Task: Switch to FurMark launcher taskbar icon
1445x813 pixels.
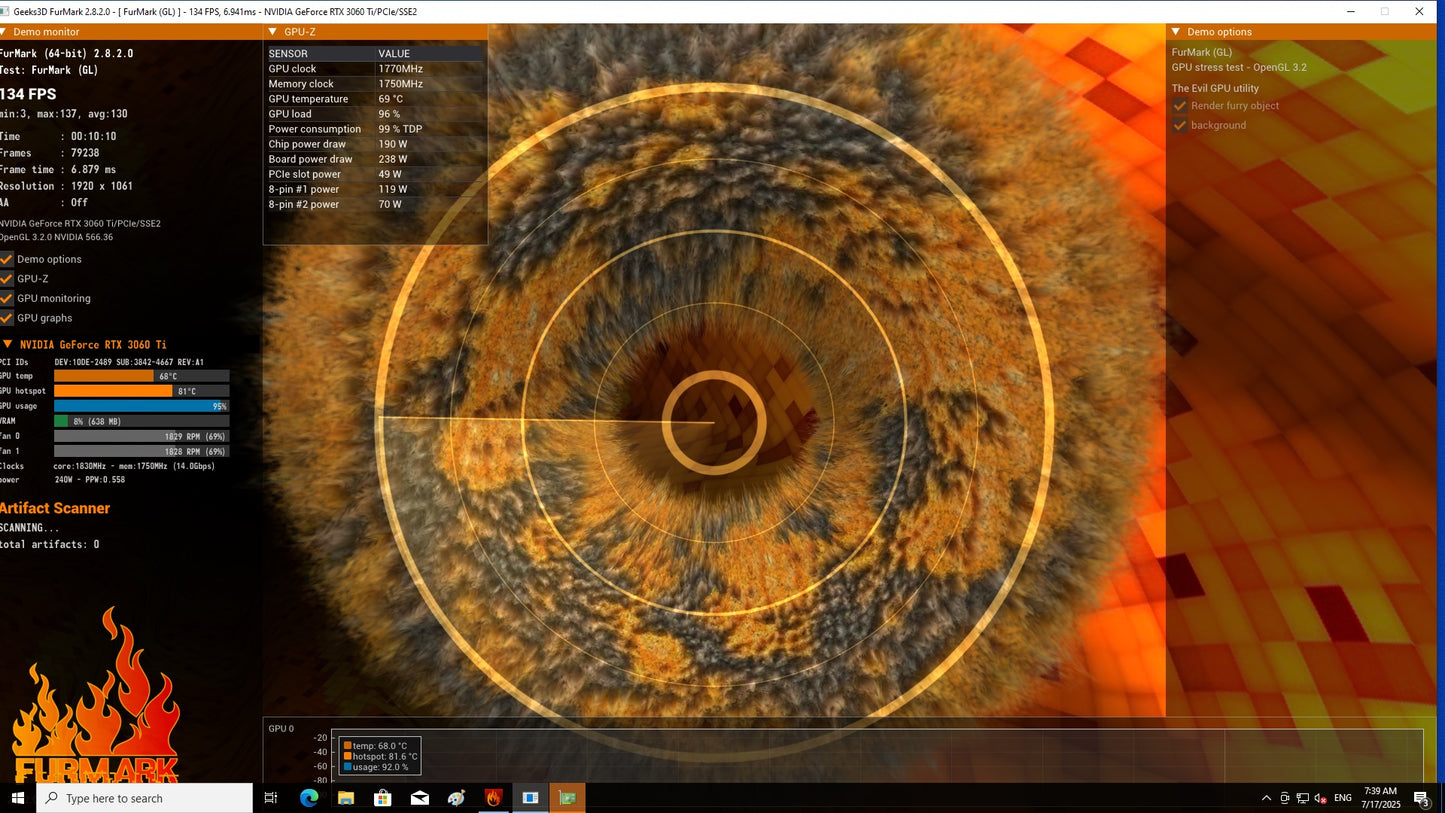Action: [493, 798]
